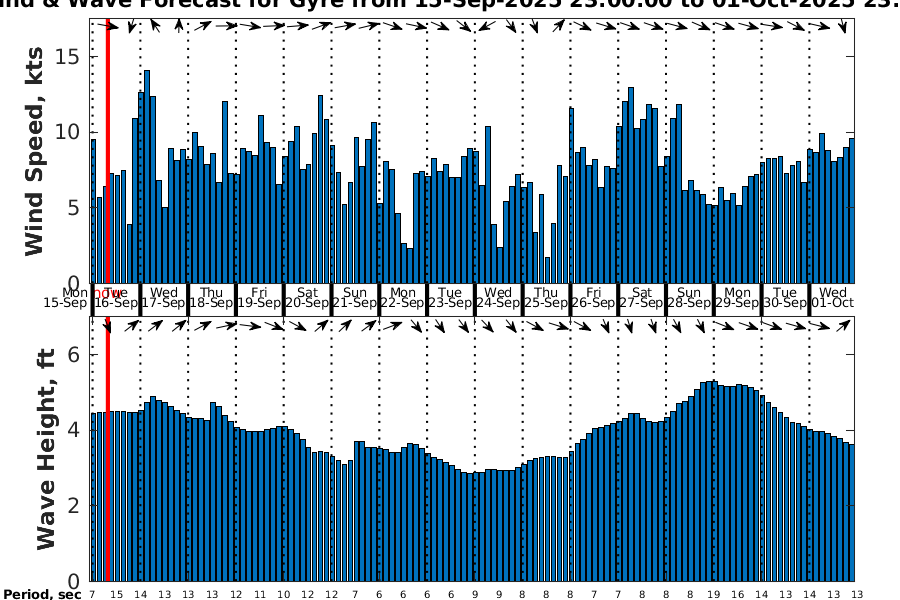Click the 15 tick on wind speed axis
This screenshot has height=600, width=900.
pos(68,57)
